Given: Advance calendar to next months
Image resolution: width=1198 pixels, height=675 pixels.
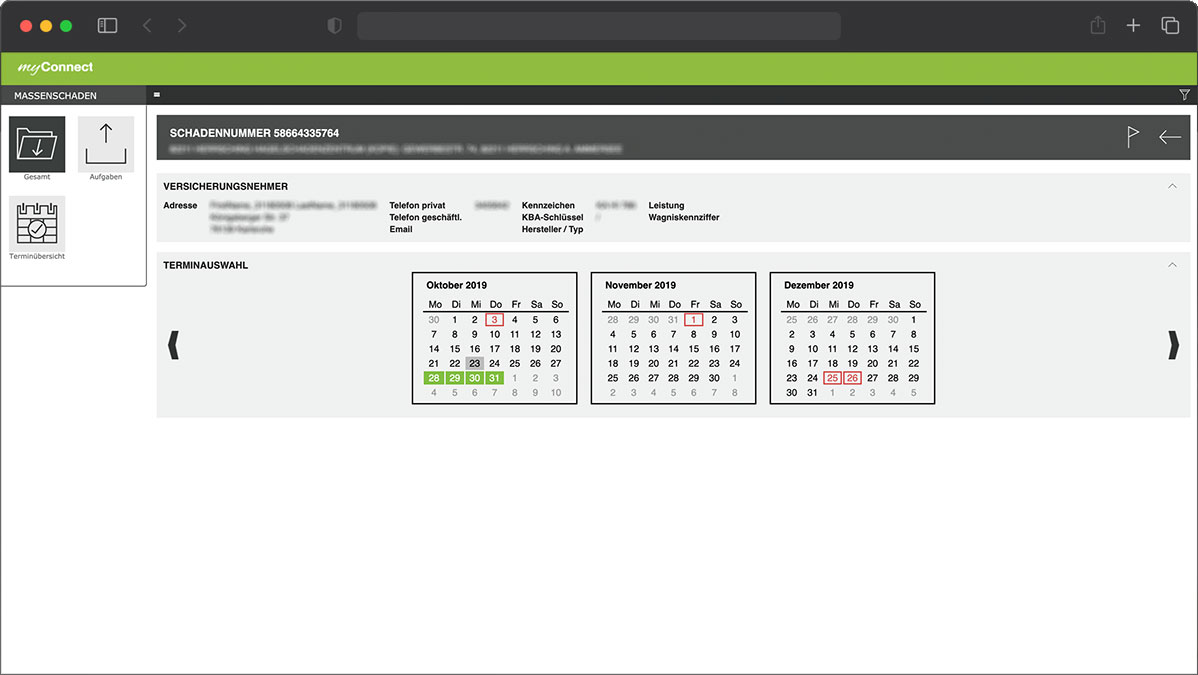Looking at the screenshot, I should (1173, 345).
